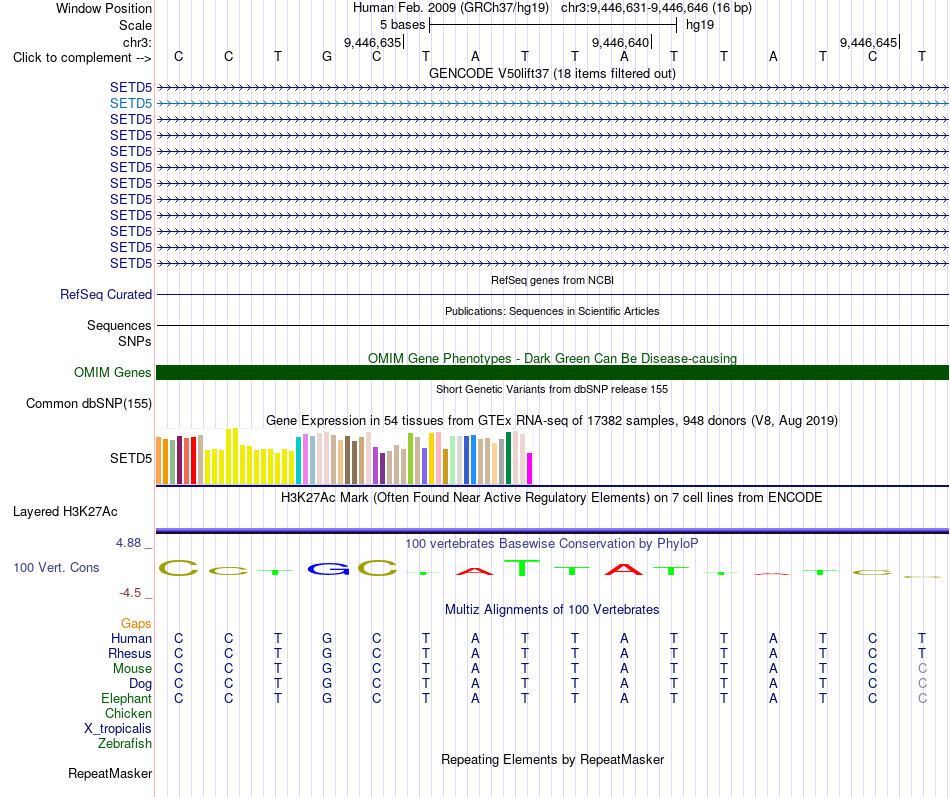Select the SETD5 label beside the GTEx bar chart

click(131, 458)
